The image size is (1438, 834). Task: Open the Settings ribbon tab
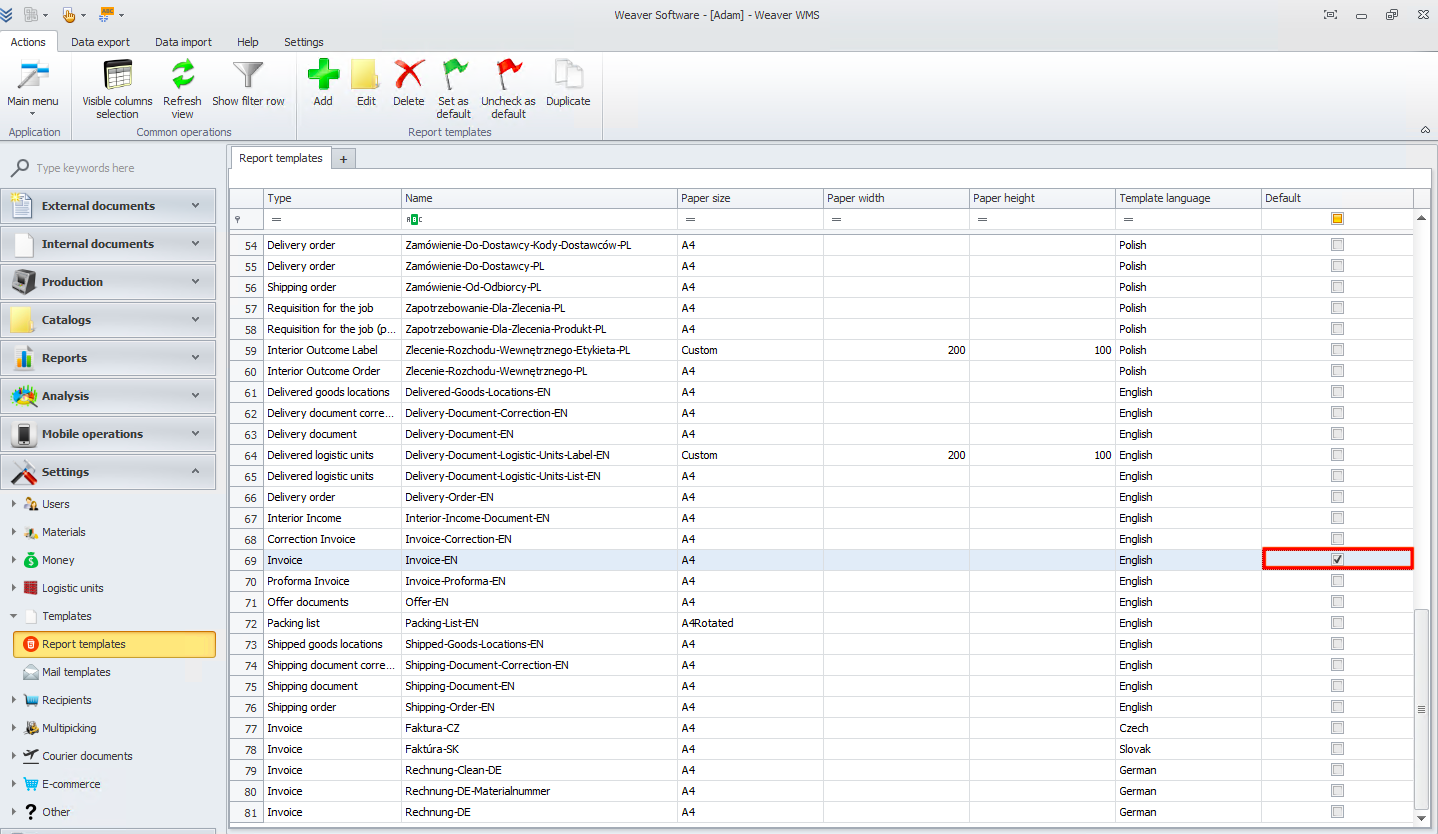coord(303,42)
